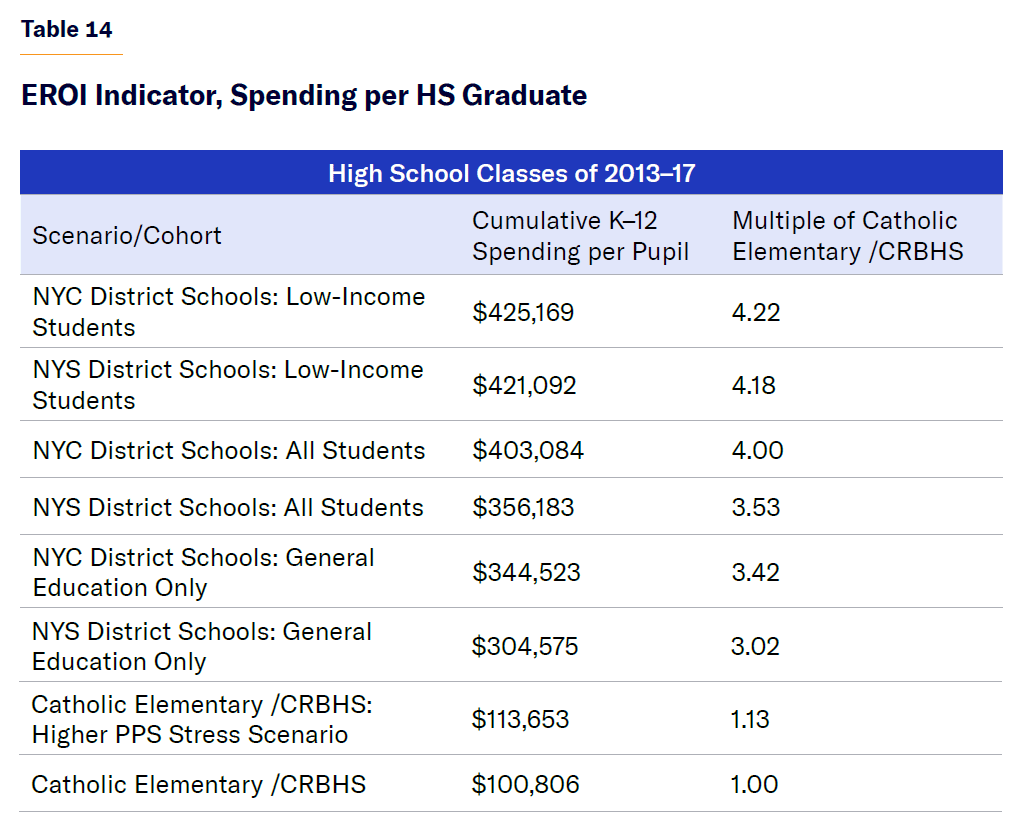Select the "Multiple of Catholic Elementary /CRBHS" column header
Image resolution: width=1024 pixels, height=837 pixels.
point(847,236)
